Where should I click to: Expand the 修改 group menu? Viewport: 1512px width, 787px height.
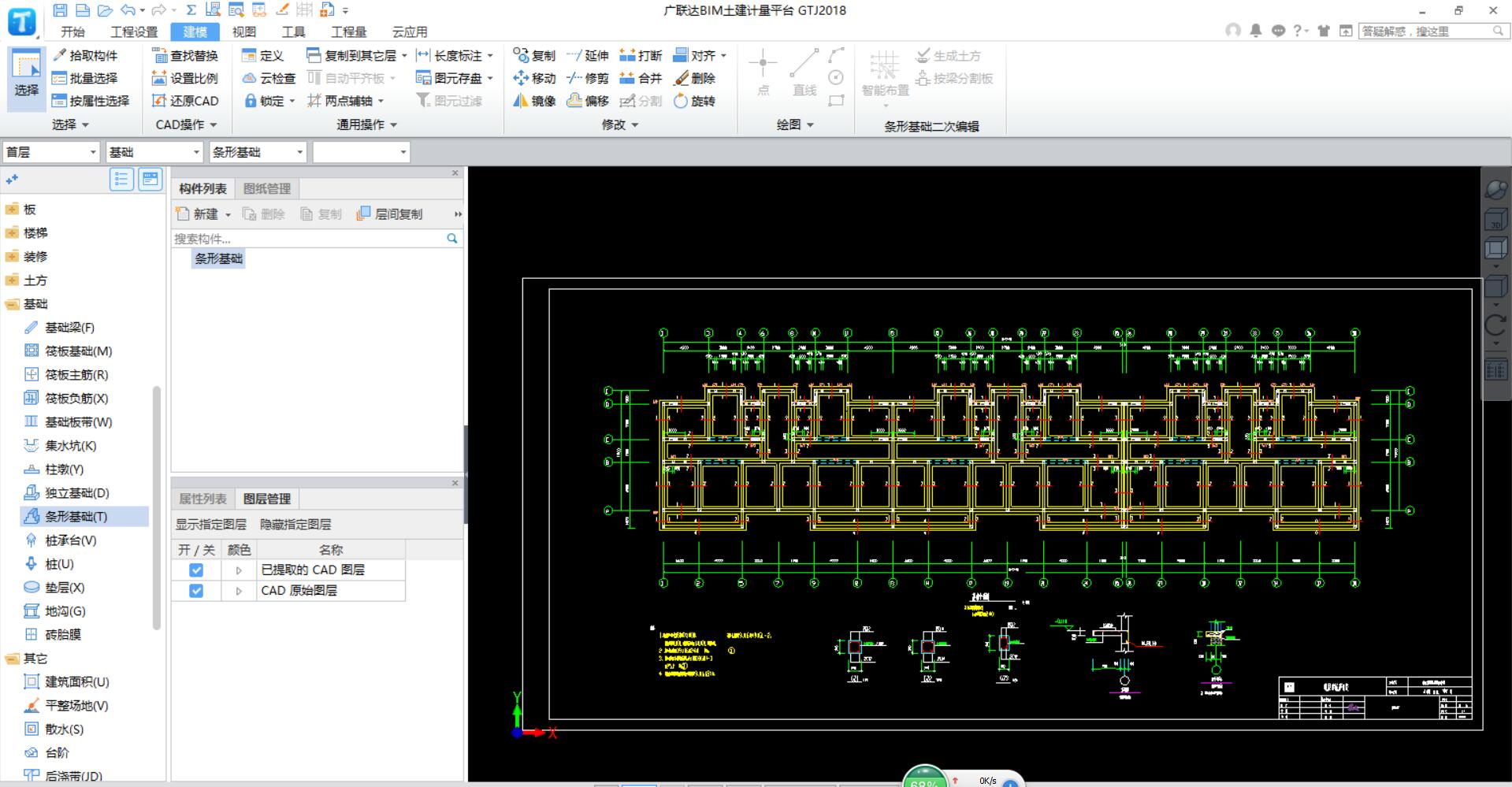[x=620, y=124]
